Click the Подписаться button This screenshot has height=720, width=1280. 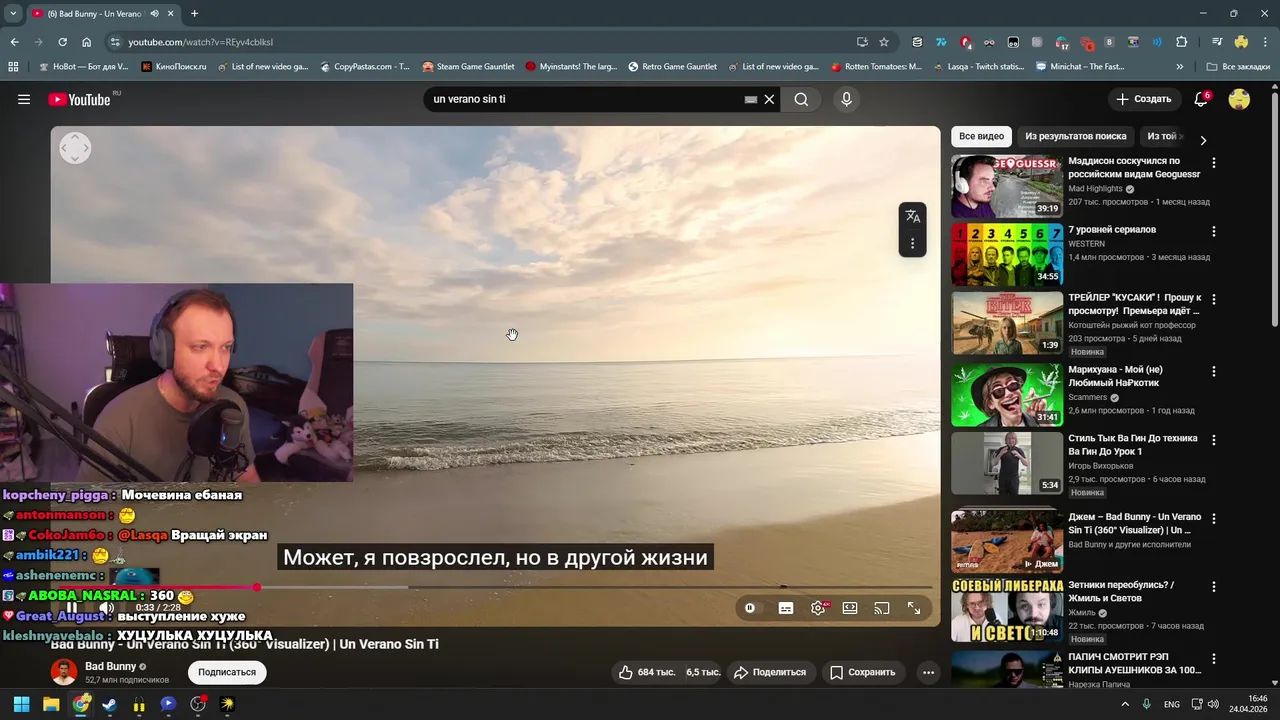coord(227,672)
